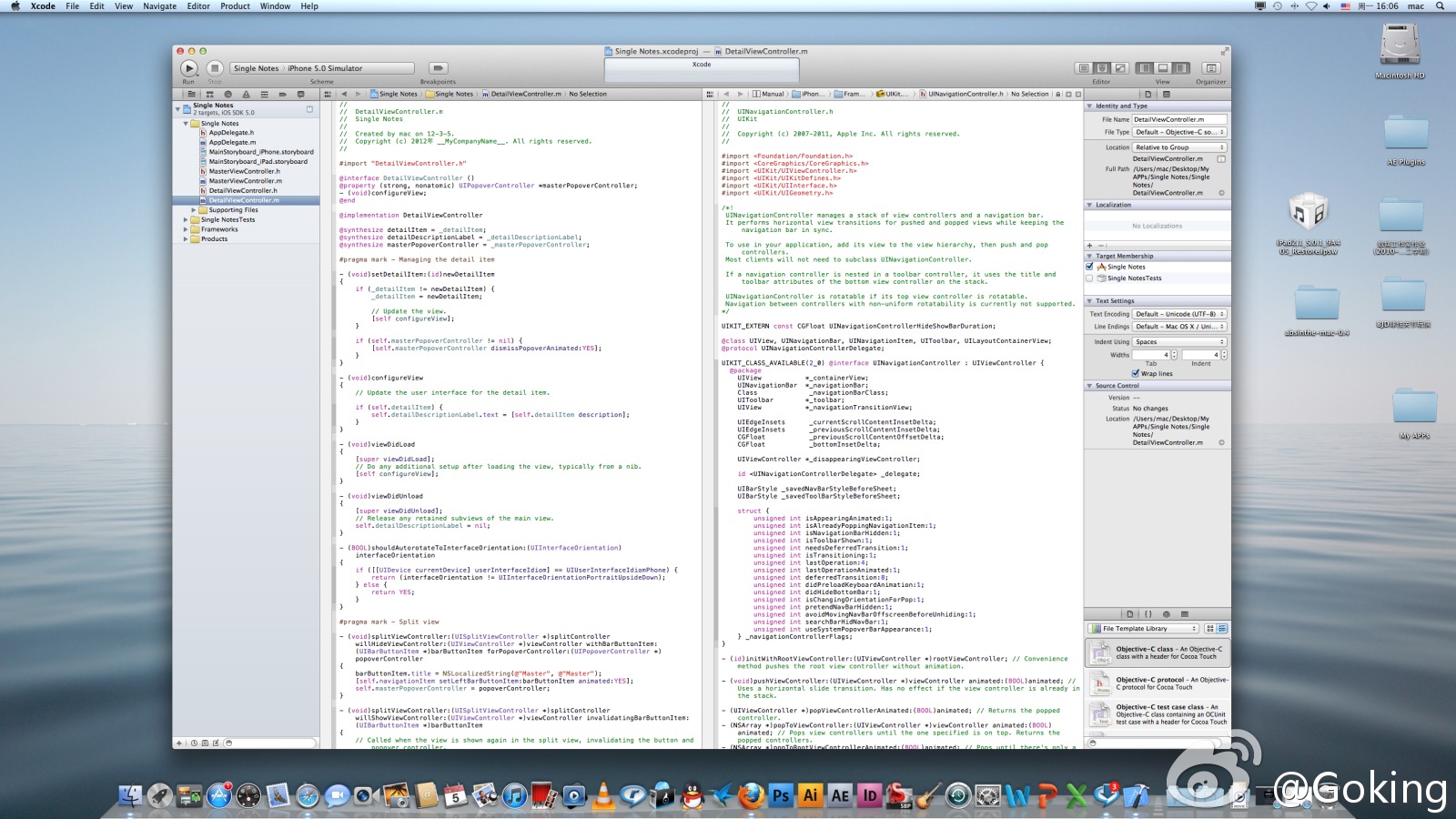Open the Object library cube tab
This screenshot has height=819, width=1456.
pyautogui.click(x=1167, y=614)
